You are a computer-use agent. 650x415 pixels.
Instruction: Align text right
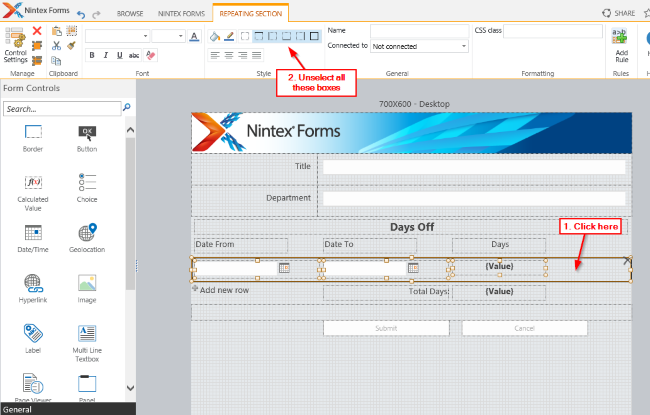click(x=243, y=55)
